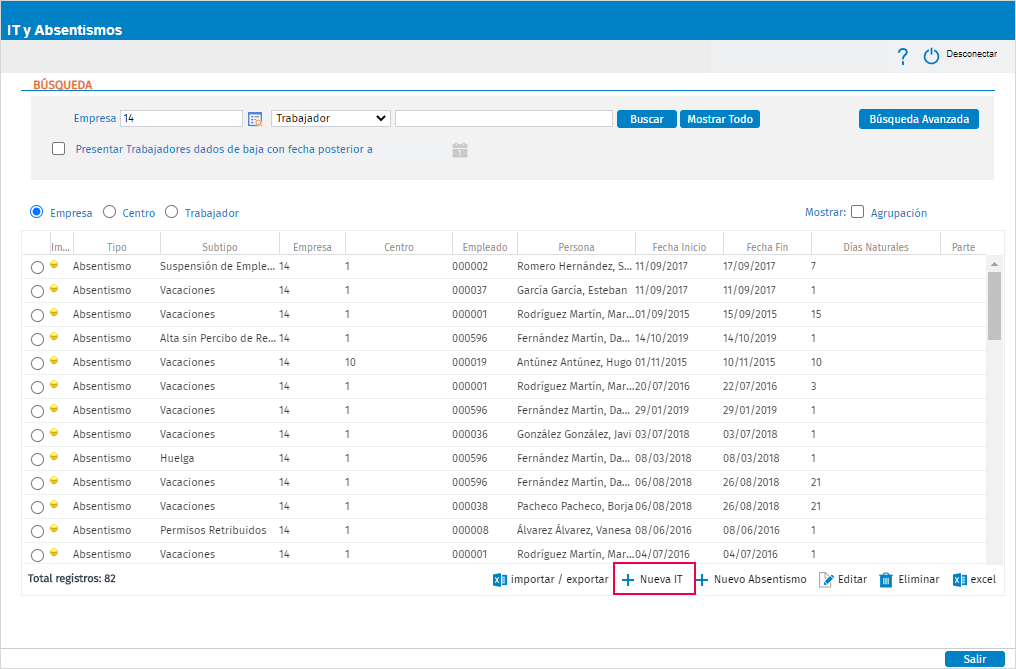Open the Trabajador search type dropdown

tap(330, 119)
